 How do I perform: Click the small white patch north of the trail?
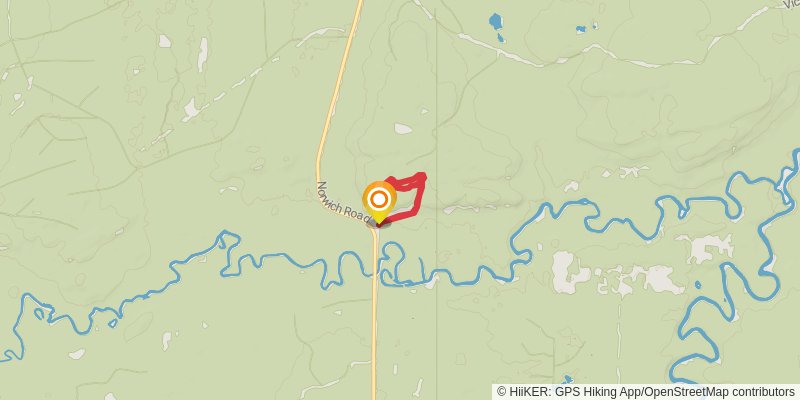tap(403, 129)
